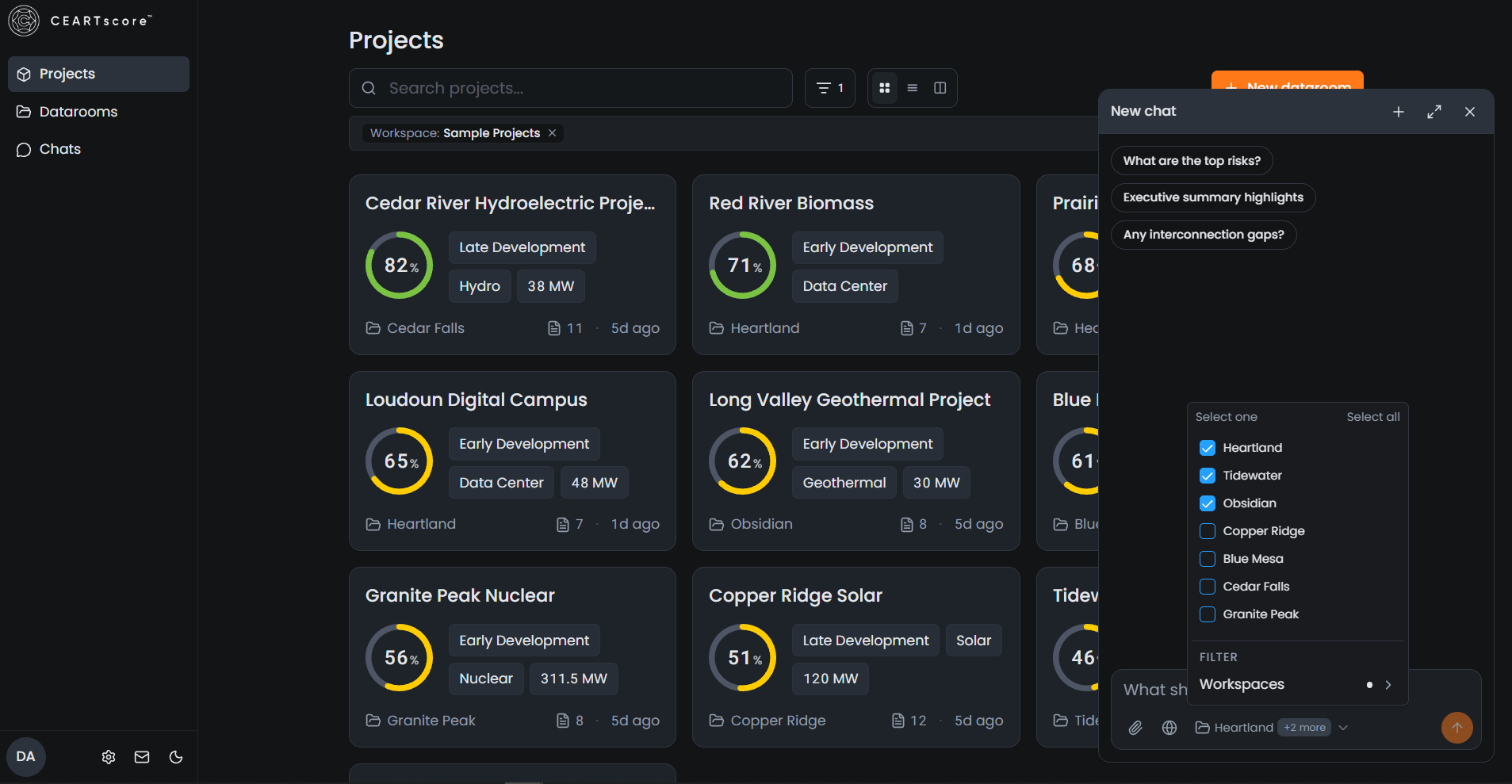
Task: Click 51% score ring on Copper Ridge Solar
Action: (743, 657)
